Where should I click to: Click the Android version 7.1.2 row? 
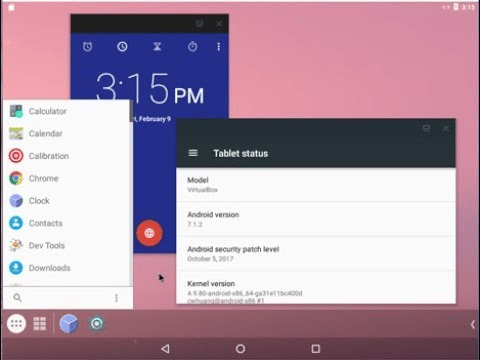tap(316, 219)
